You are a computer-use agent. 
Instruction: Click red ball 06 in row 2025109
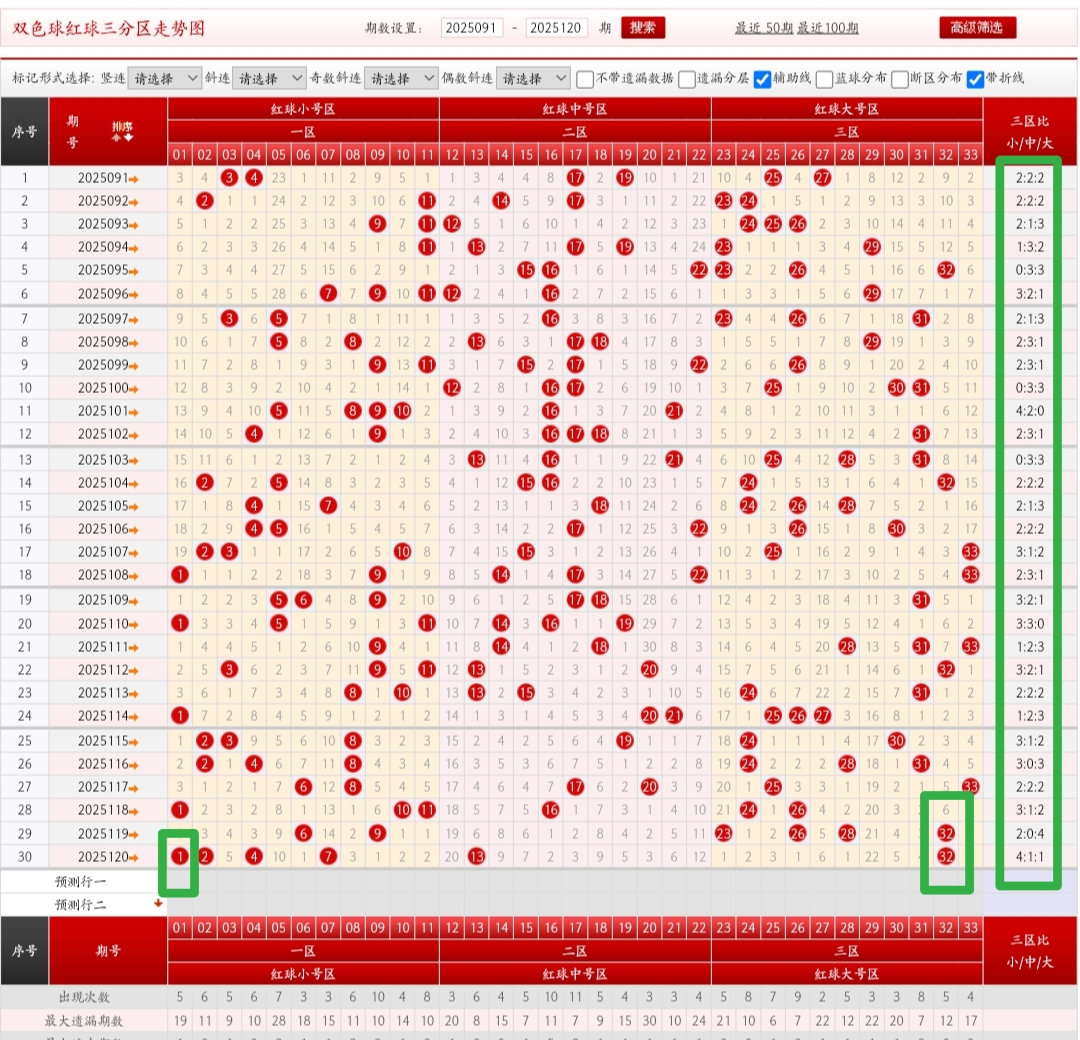pyautogui.click(x=303, y=600)
